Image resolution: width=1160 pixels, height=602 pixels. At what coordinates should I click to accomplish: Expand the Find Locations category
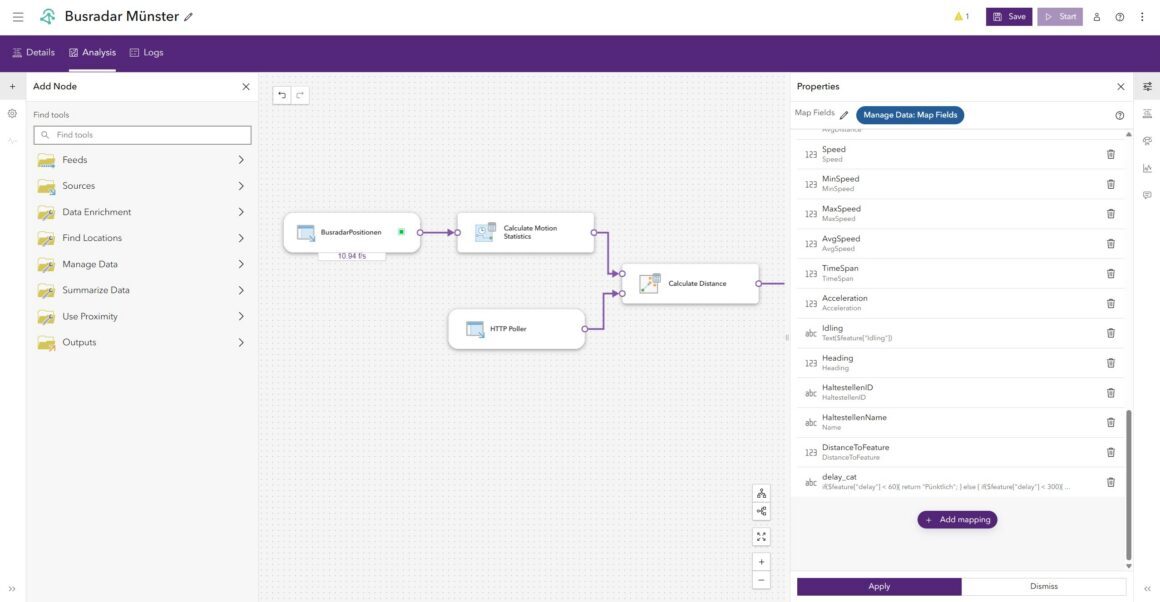point(142,238)
